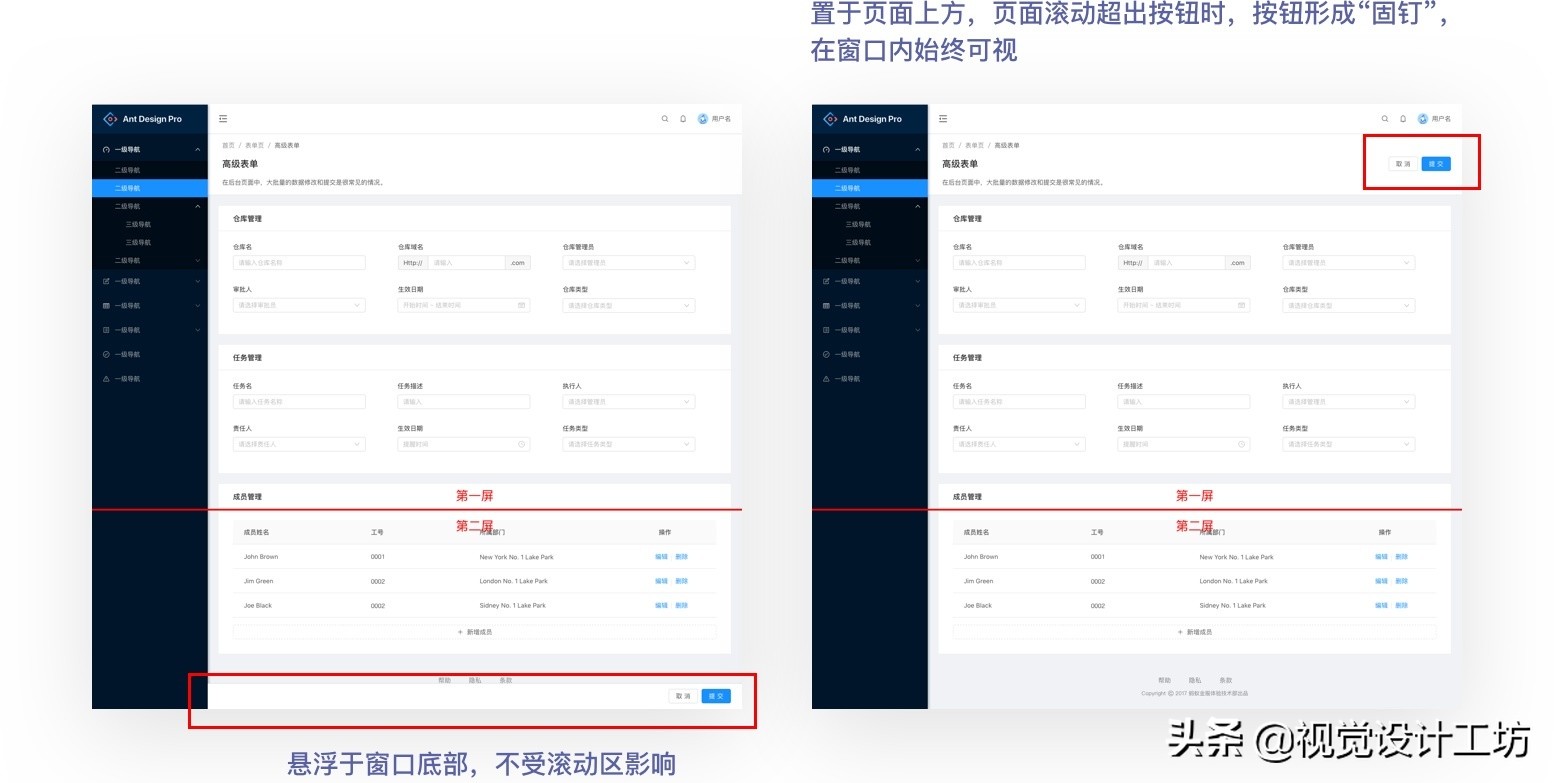Screen dimensions: 1554x783
Task: Select the highlighted blue 二级导航 item in right mockup
Action: [870, 188]
